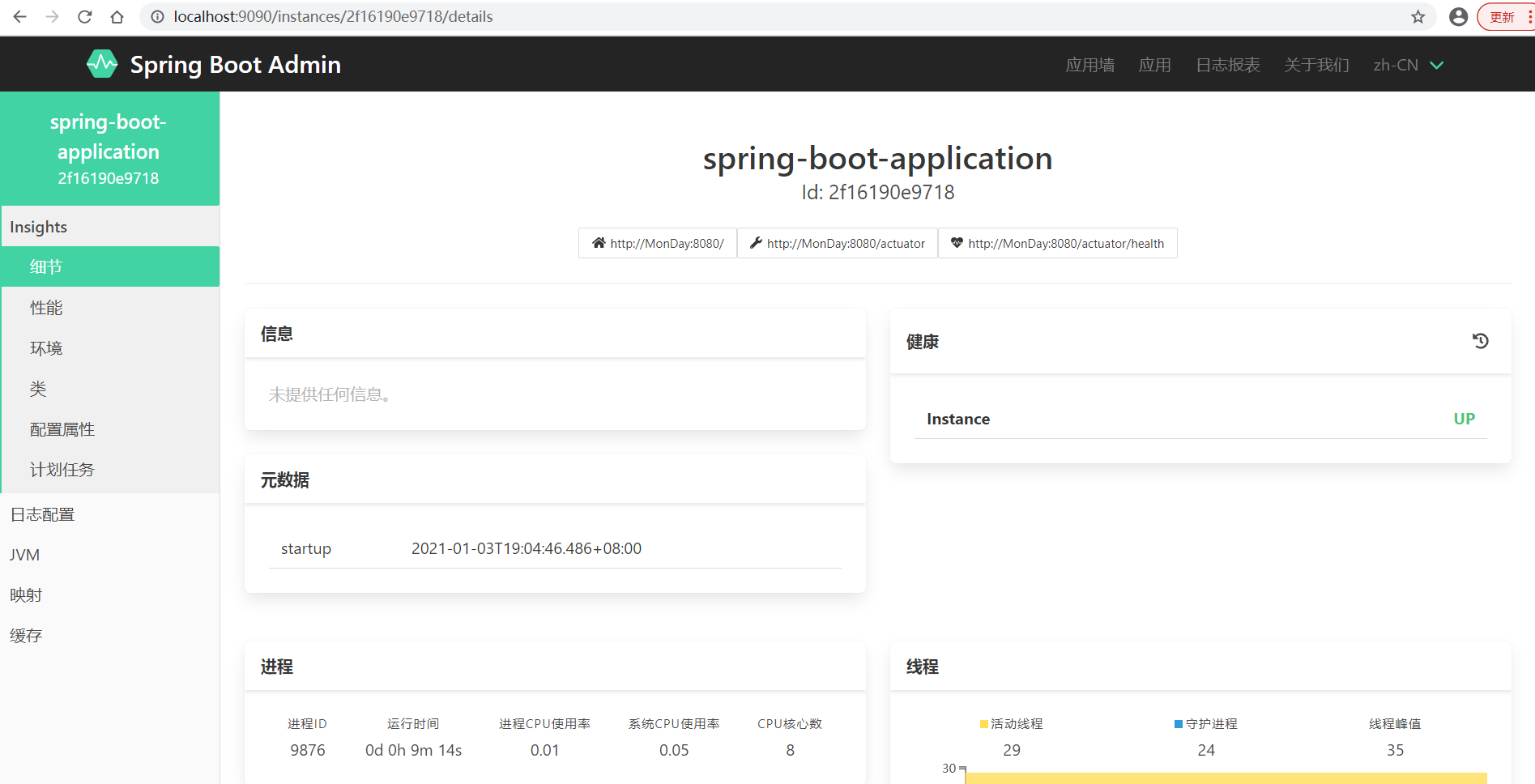This screenshot has height=784, width=1535.
Task: Collapse the Insights sidebar section
Action: tap(110, 227)
